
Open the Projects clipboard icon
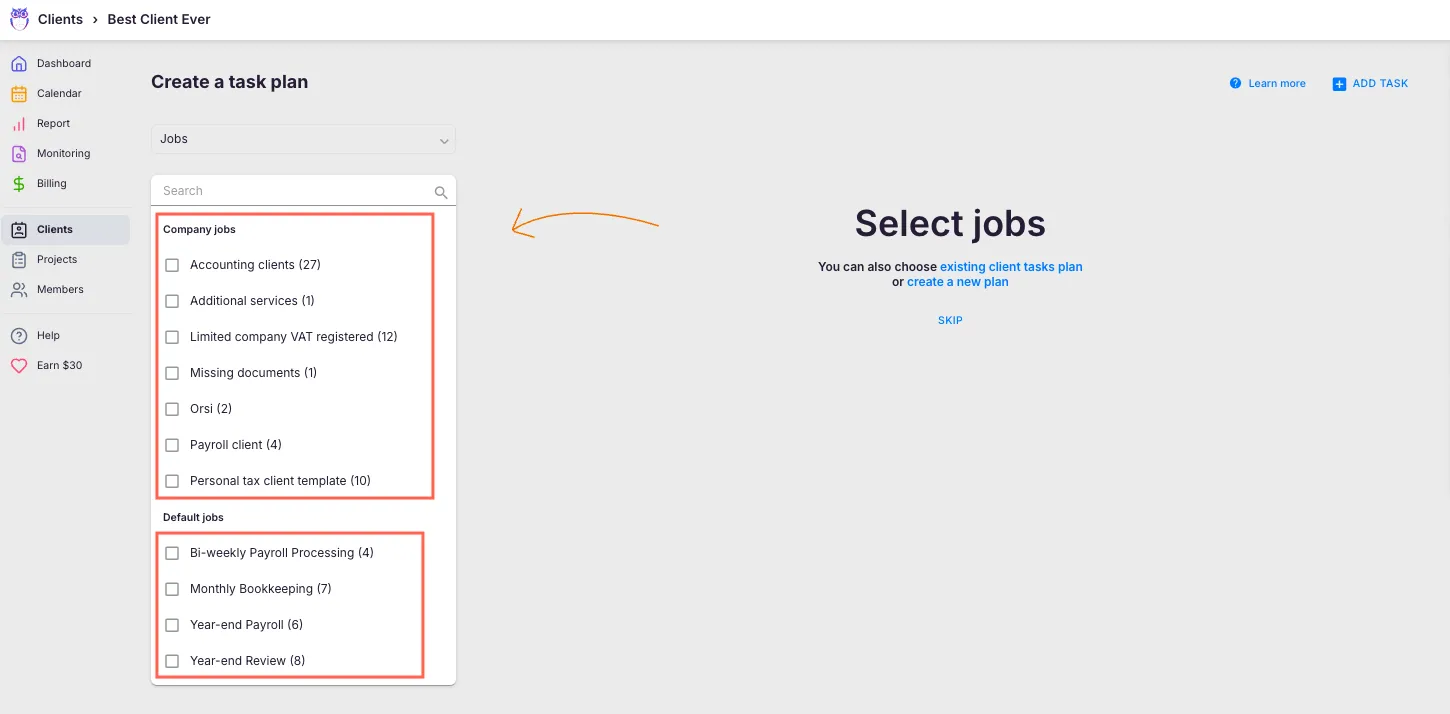[19, 260]
